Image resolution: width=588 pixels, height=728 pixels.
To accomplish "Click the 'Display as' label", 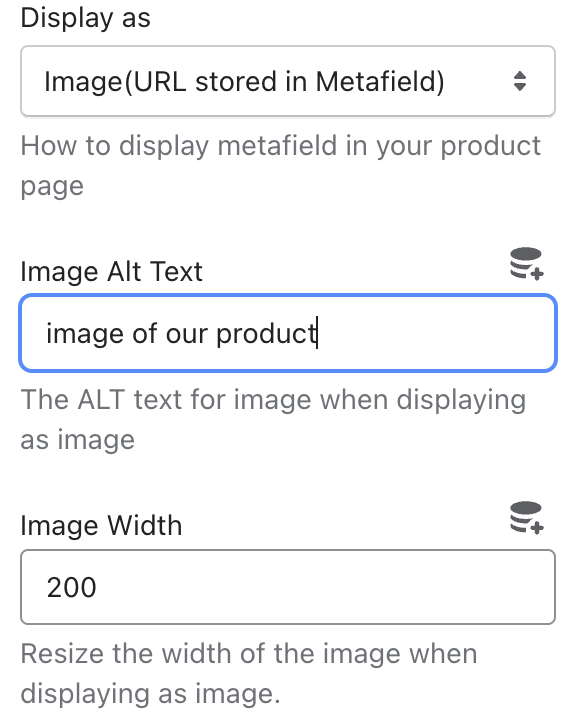I will coord(85,19).
